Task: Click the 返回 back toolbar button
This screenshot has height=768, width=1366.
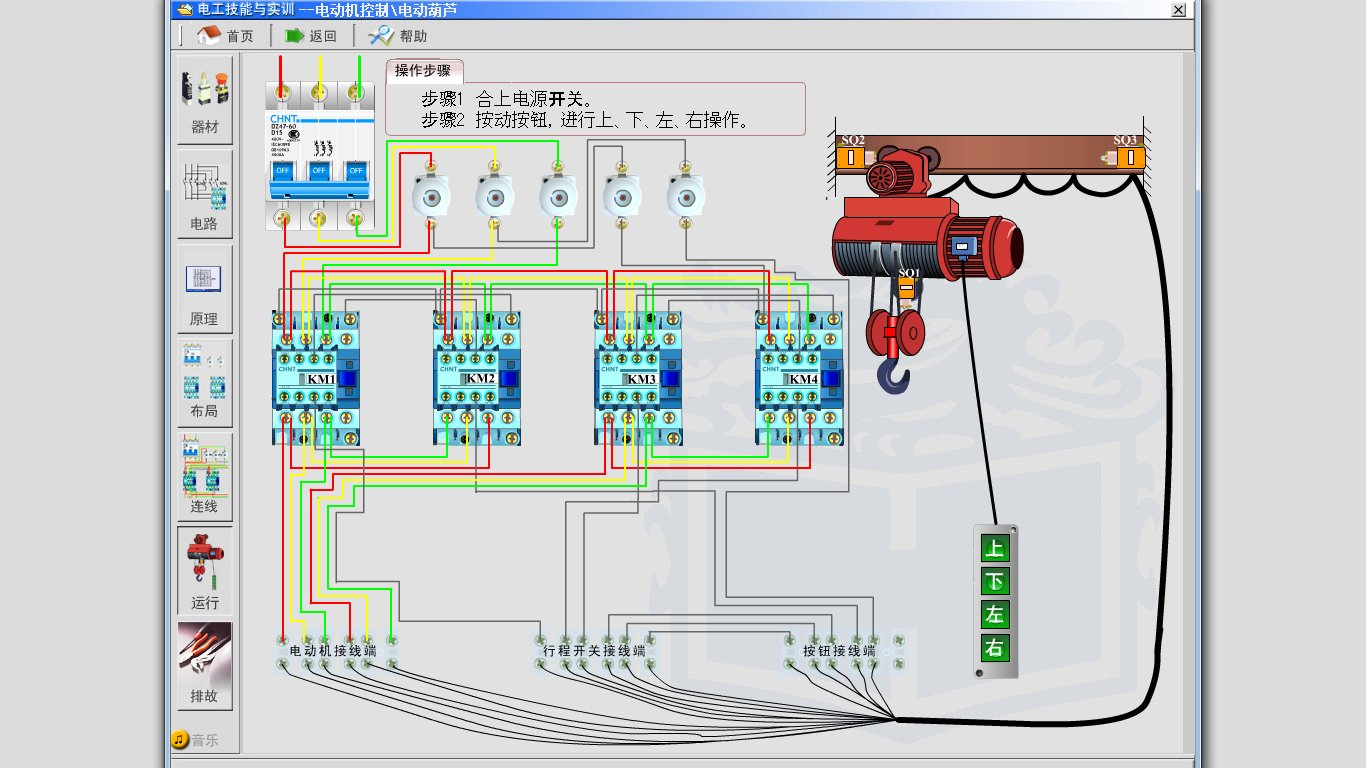Action: [311, 36]
